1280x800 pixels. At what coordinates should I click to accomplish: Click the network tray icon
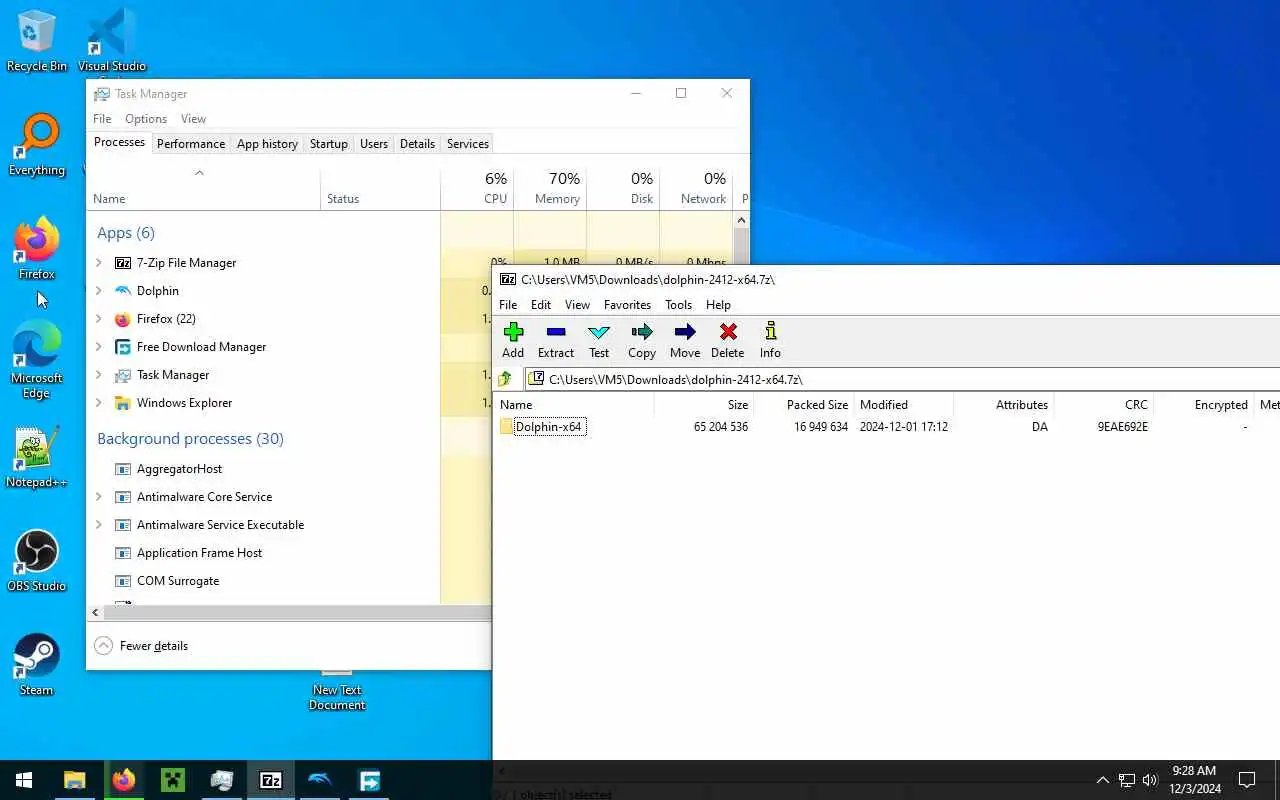point(1126,780)
